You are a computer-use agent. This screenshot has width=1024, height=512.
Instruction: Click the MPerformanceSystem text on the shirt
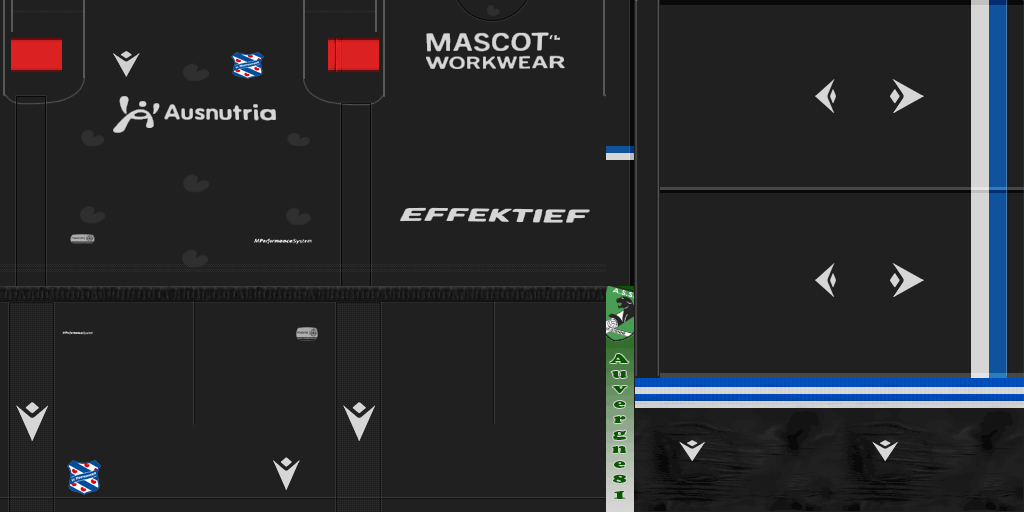283,240
